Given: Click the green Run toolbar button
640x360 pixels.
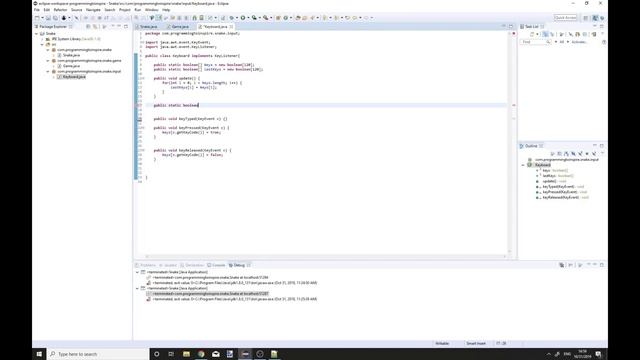Looking at the screenshot, I should (243, 18).
